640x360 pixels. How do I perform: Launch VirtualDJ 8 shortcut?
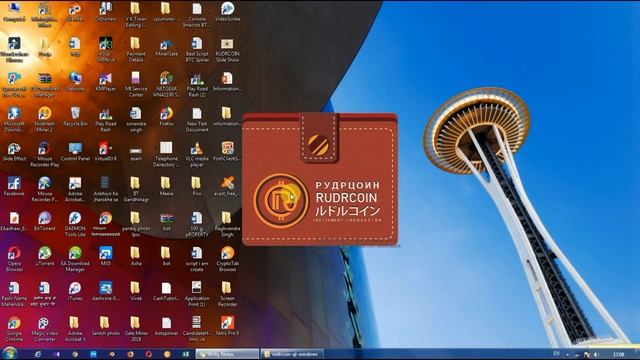[106, 152]
